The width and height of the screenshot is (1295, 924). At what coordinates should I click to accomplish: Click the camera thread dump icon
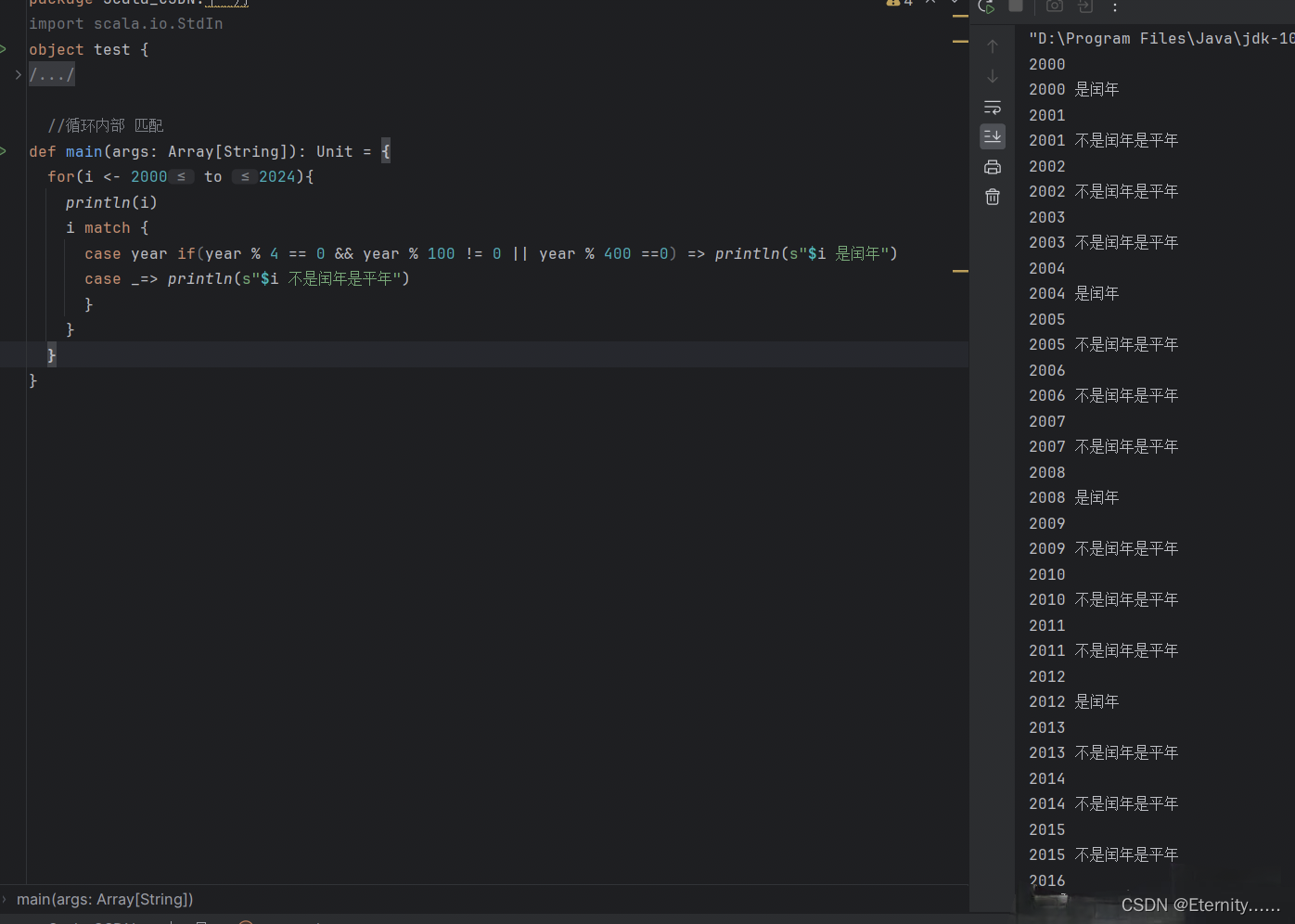tap(1055, 6)
